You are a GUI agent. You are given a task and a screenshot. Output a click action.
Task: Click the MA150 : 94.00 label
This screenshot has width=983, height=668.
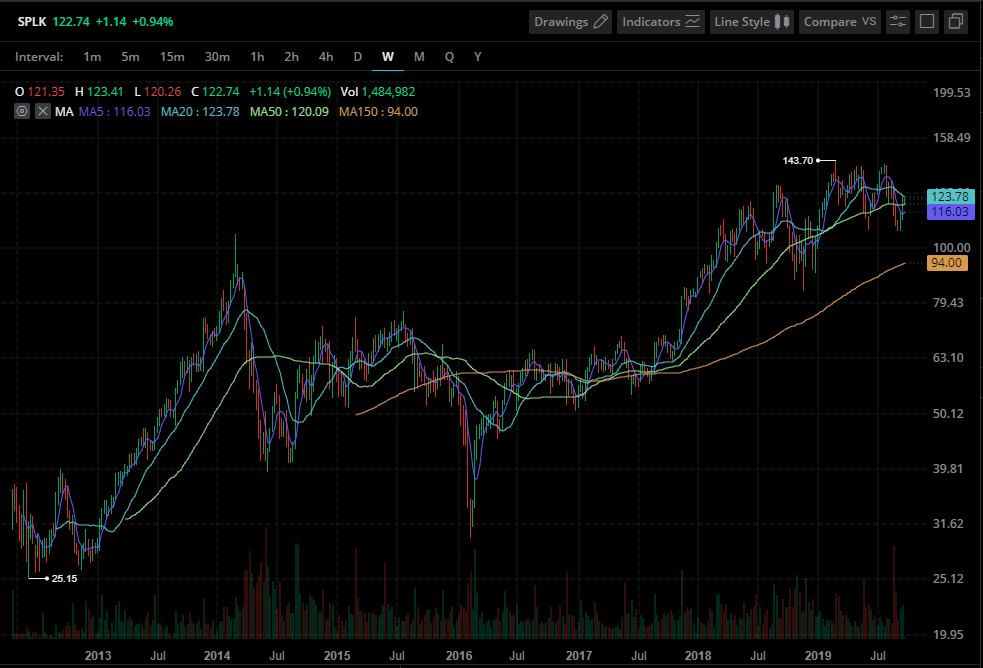point(378,112)
